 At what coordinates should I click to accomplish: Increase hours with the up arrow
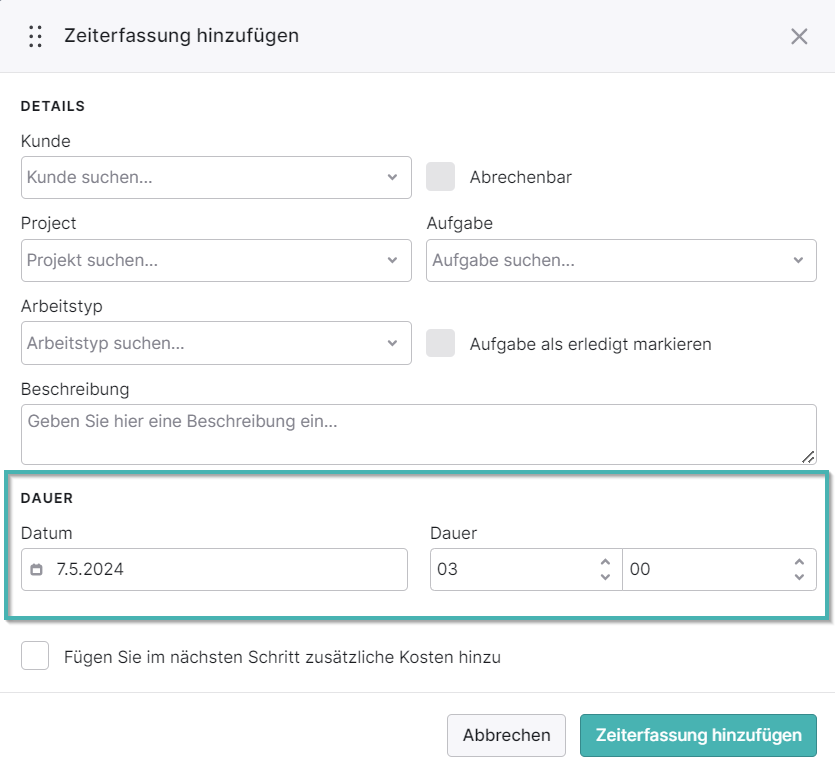tap(605, 562)
